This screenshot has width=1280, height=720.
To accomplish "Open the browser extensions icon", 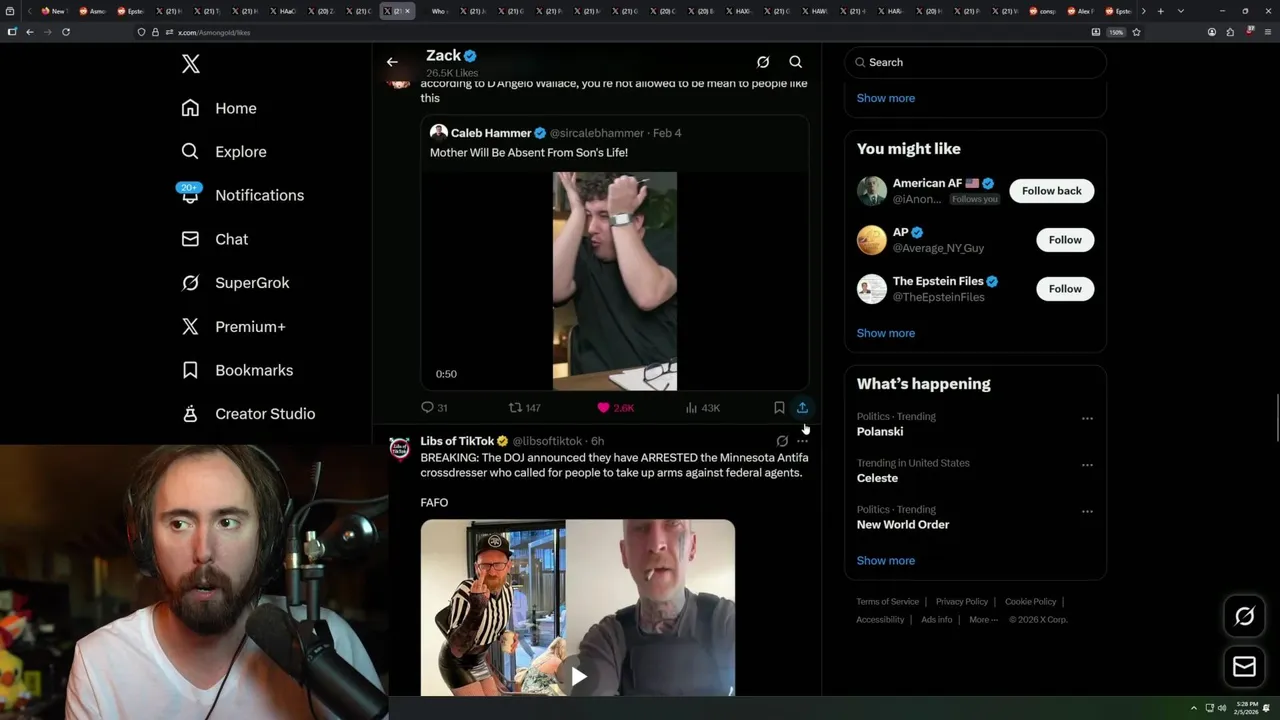I will 1230,32.
